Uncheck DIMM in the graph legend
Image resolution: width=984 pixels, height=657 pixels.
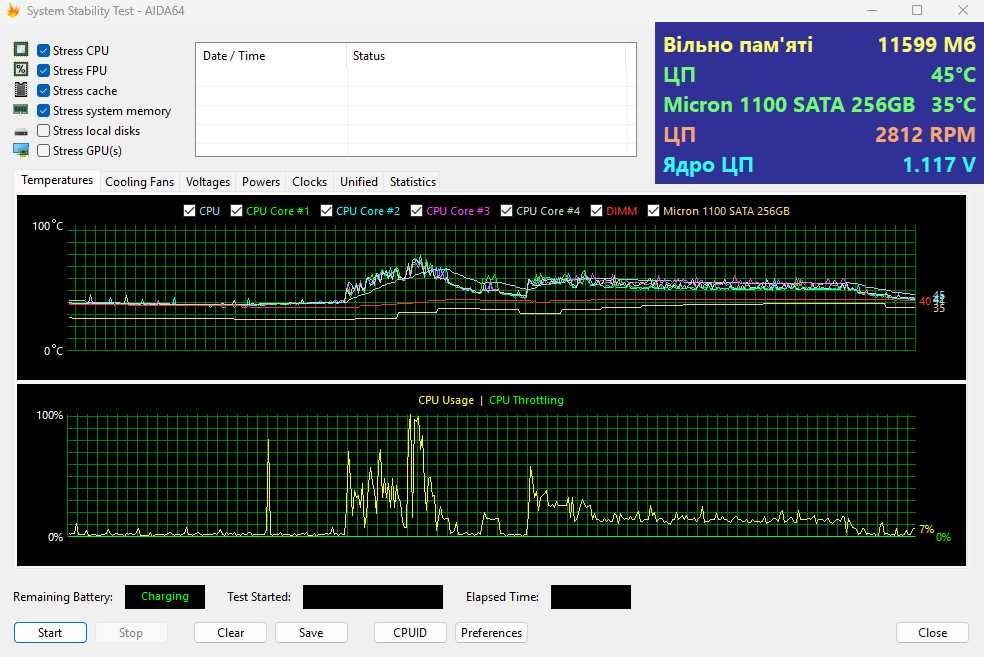(598, 211)
